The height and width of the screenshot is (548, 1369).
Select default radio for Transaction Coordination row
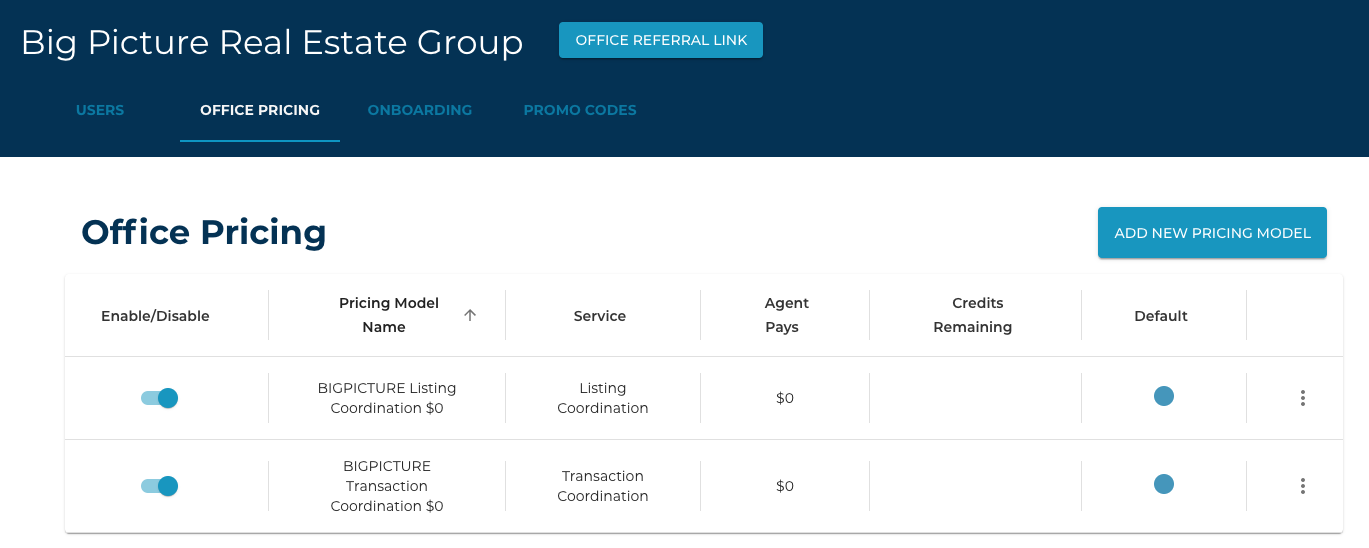[x=1163, y=484]
